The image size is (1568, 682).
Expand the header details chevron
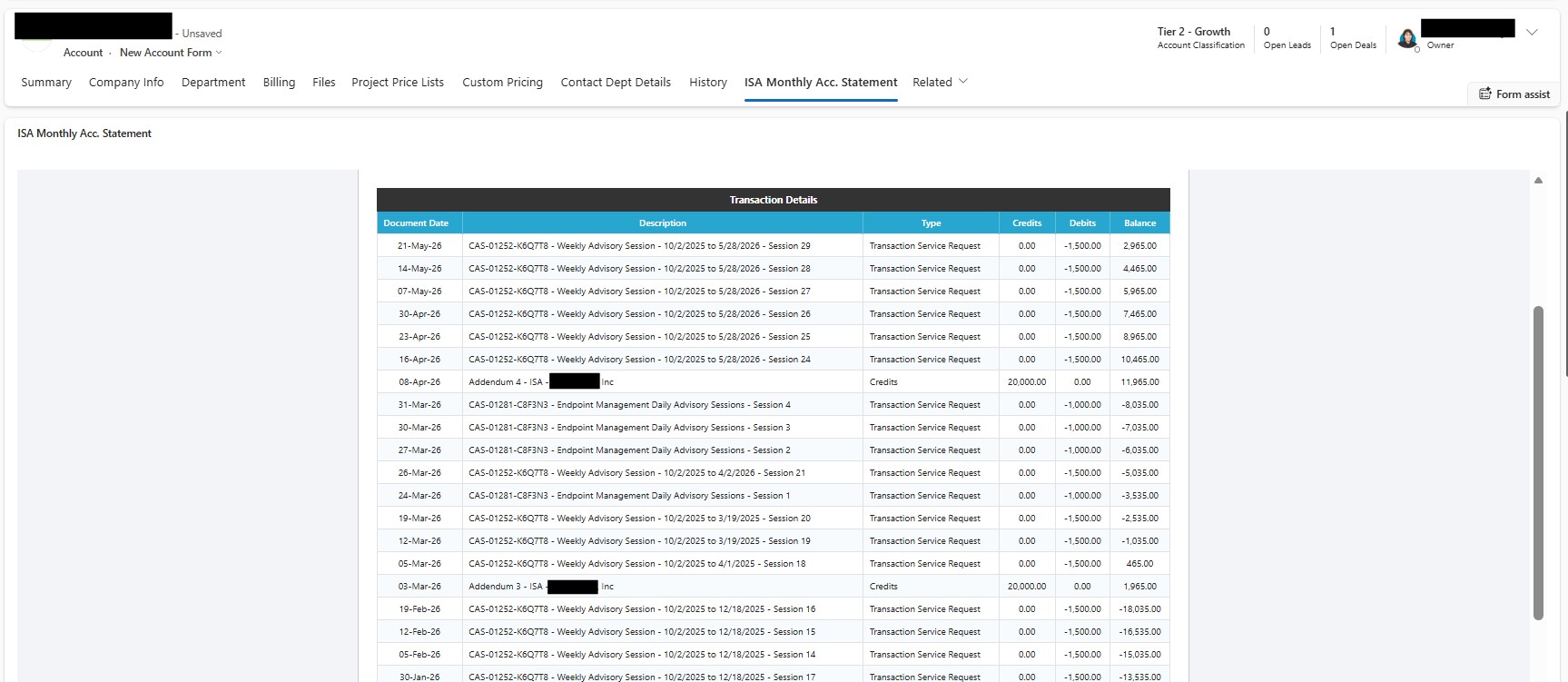1532,32
